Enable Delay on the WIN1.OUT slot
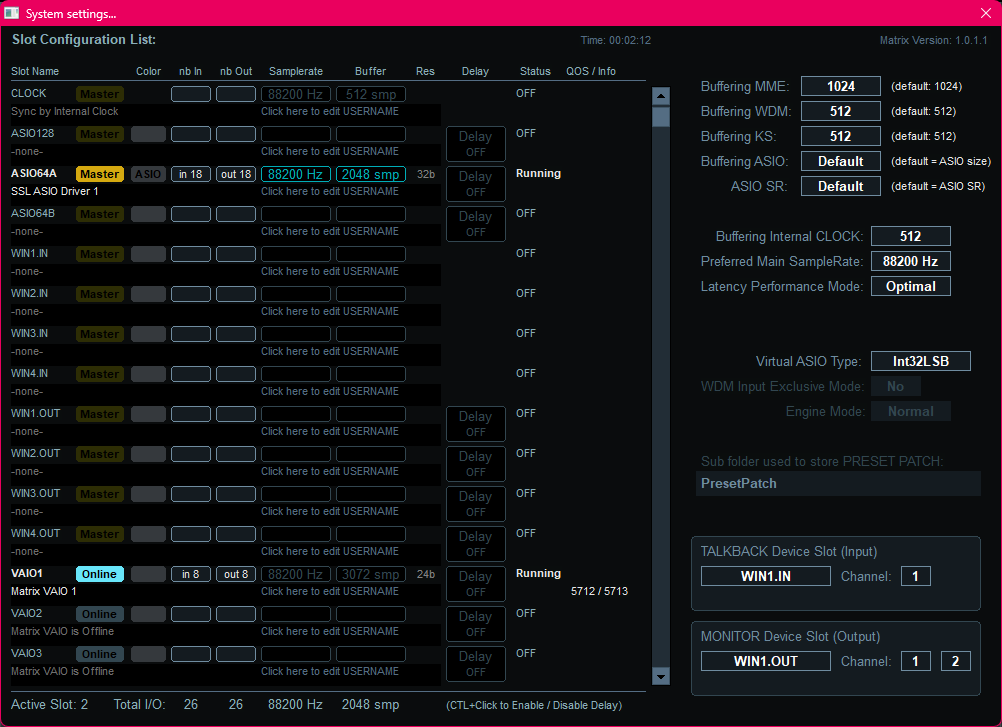 click(x=475, y=423)
